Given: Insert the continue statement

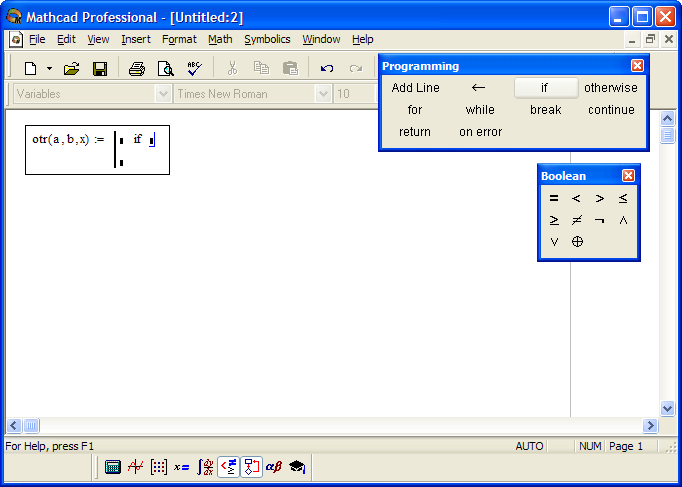Looking at the screenshot, I should [x=611, y=110].
